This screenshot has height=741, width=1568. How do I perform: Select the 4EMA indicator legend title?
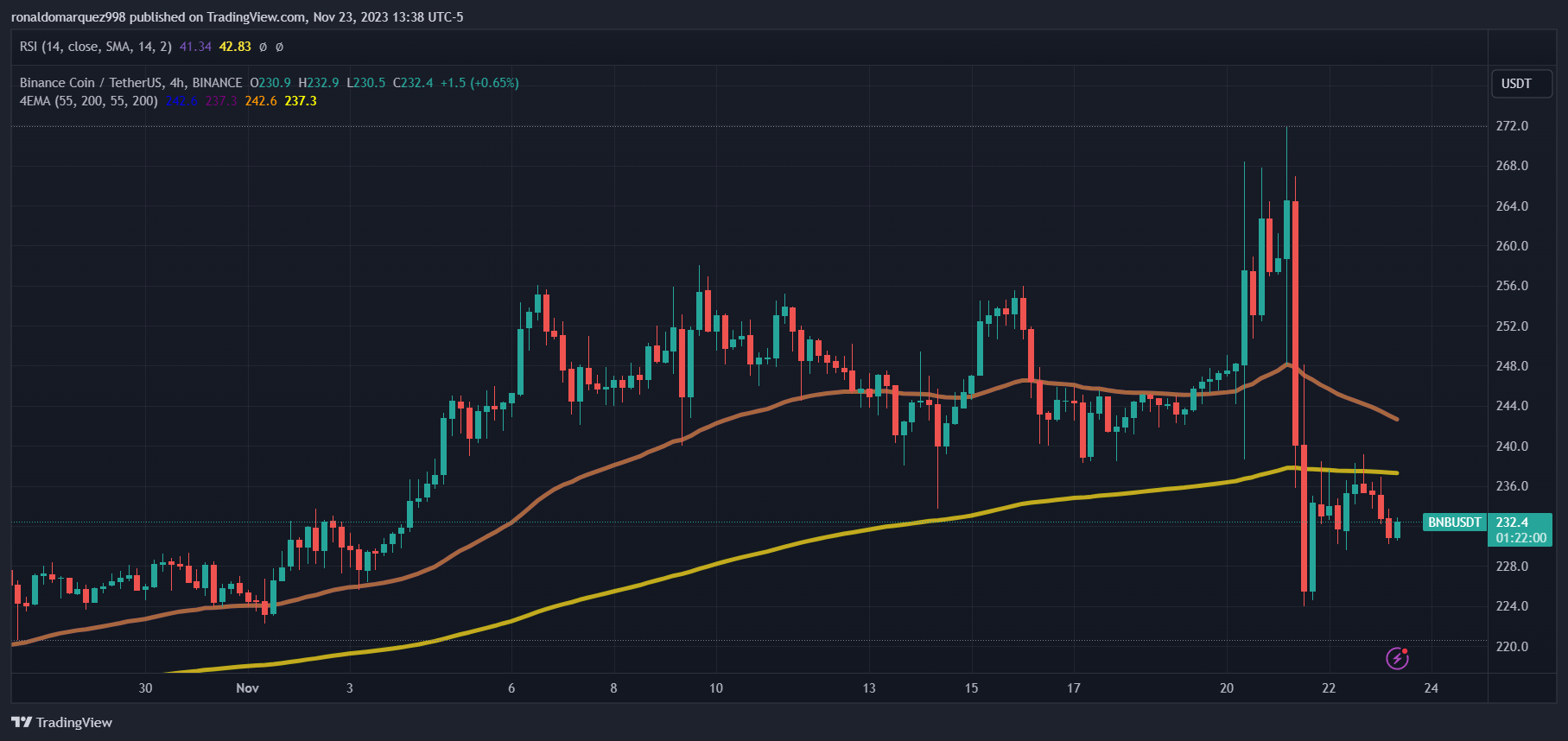[89, 101]
